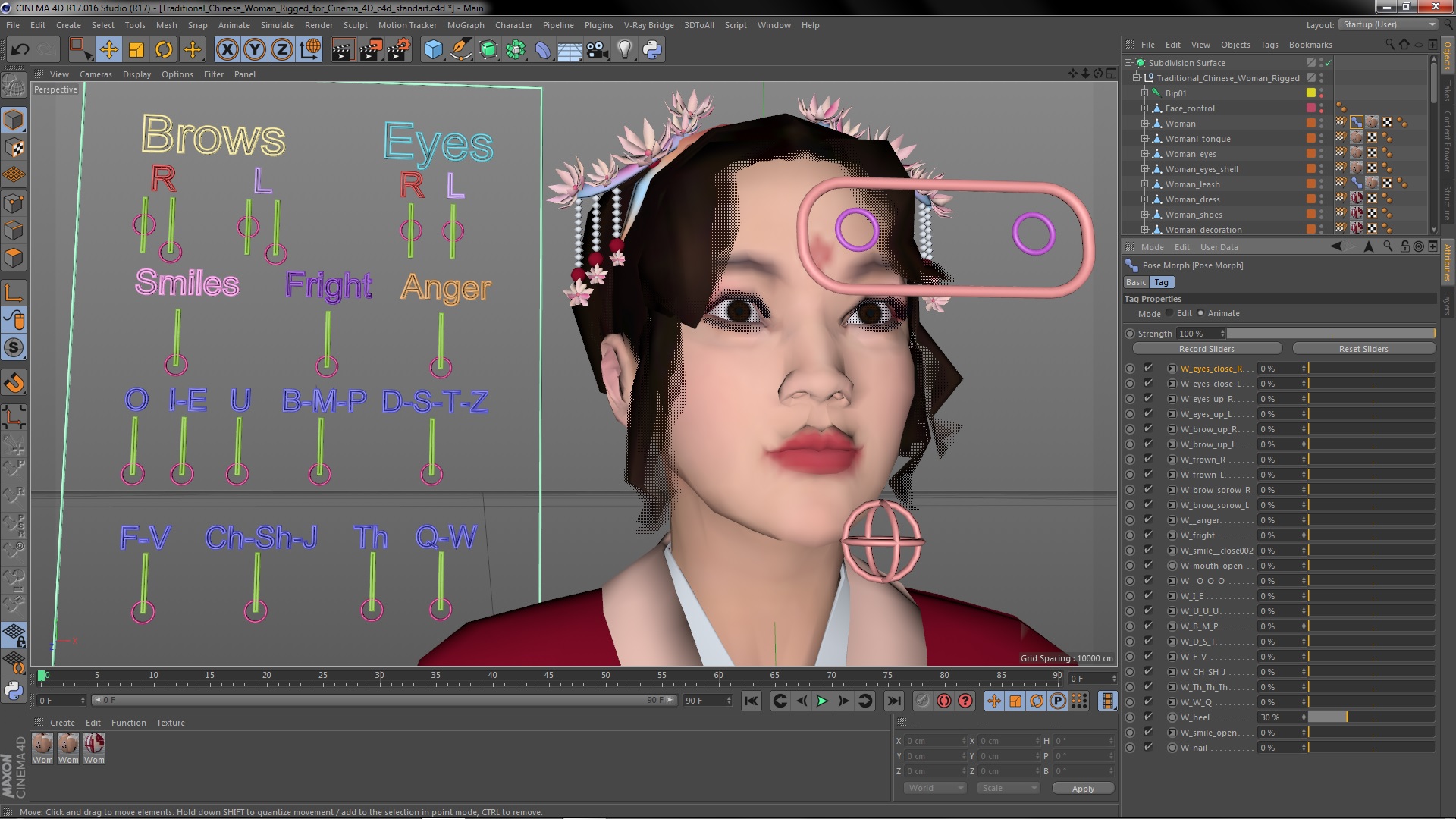
Task: Open the Python script icon in toolbar
Action: [652, 50]
